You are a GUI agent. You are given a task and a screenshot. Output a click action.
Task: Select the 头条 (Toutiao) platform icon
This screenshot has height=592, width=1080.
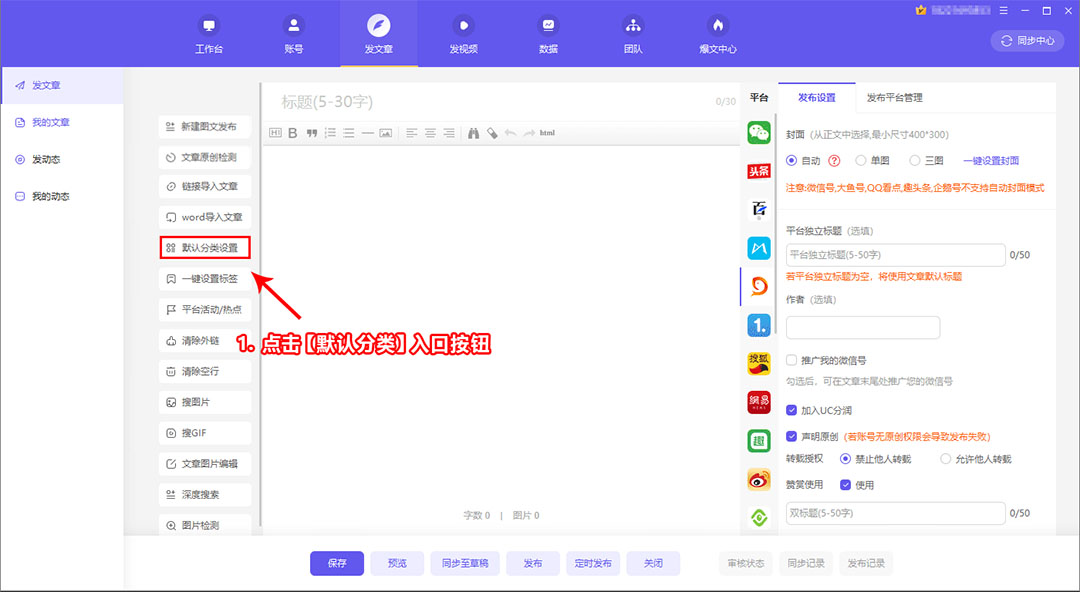(758, 172)
